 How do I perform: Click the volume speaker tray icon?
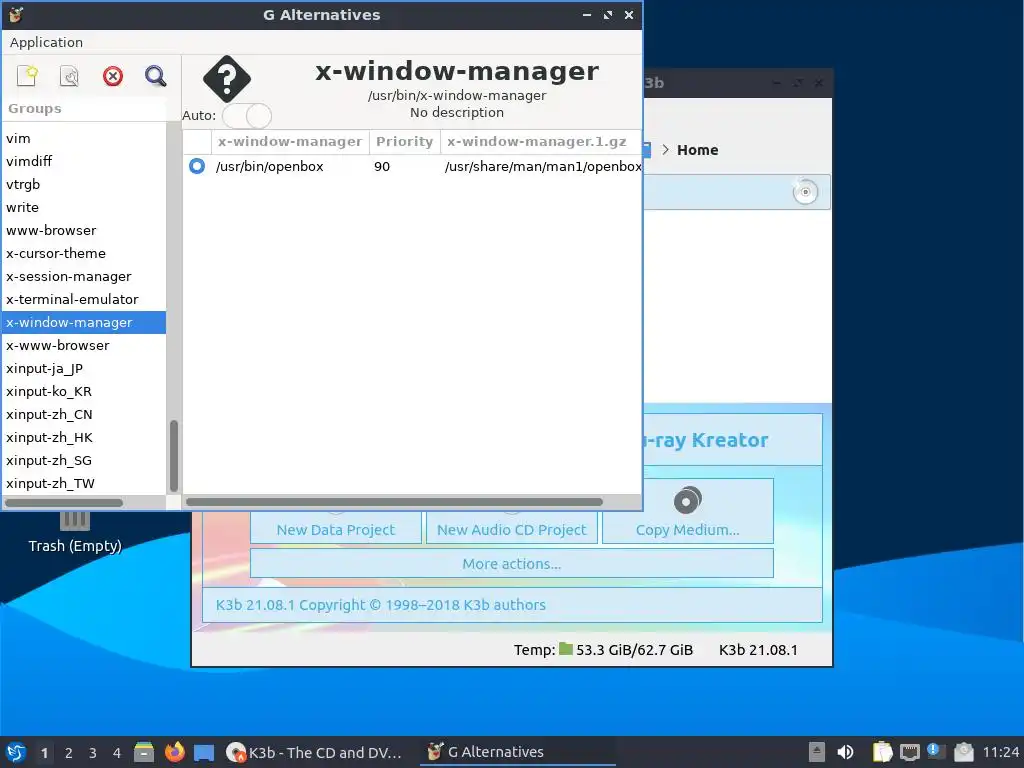845,752
